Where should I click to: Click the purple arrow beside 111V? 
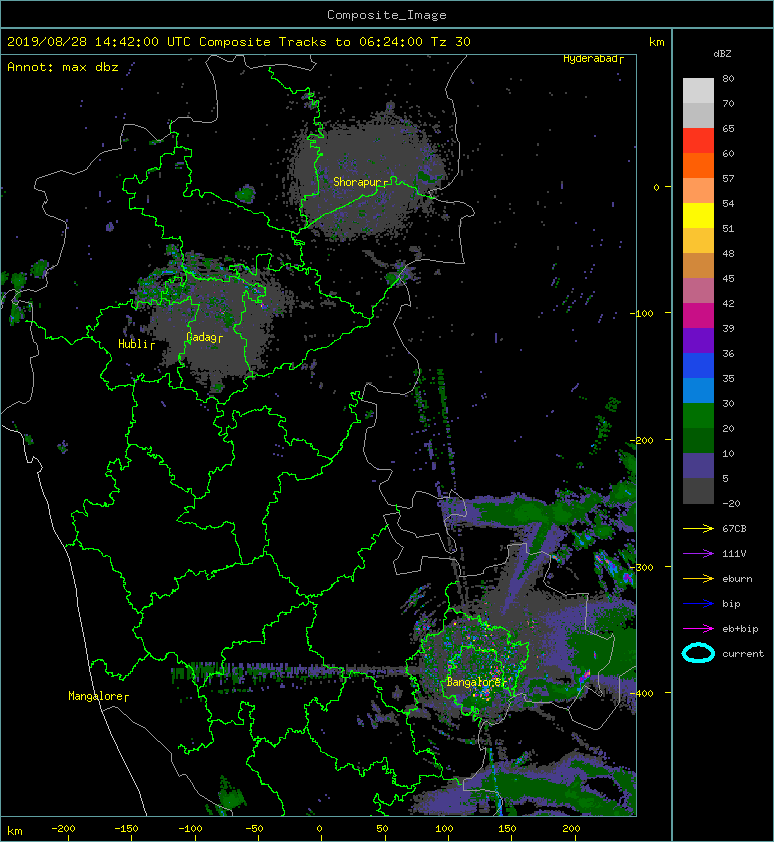(698, 554)
